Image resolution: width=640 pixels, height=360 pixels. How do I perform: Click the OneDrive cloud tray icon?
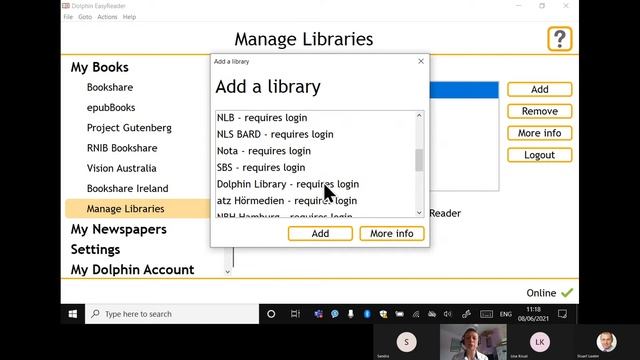point(432,314)
